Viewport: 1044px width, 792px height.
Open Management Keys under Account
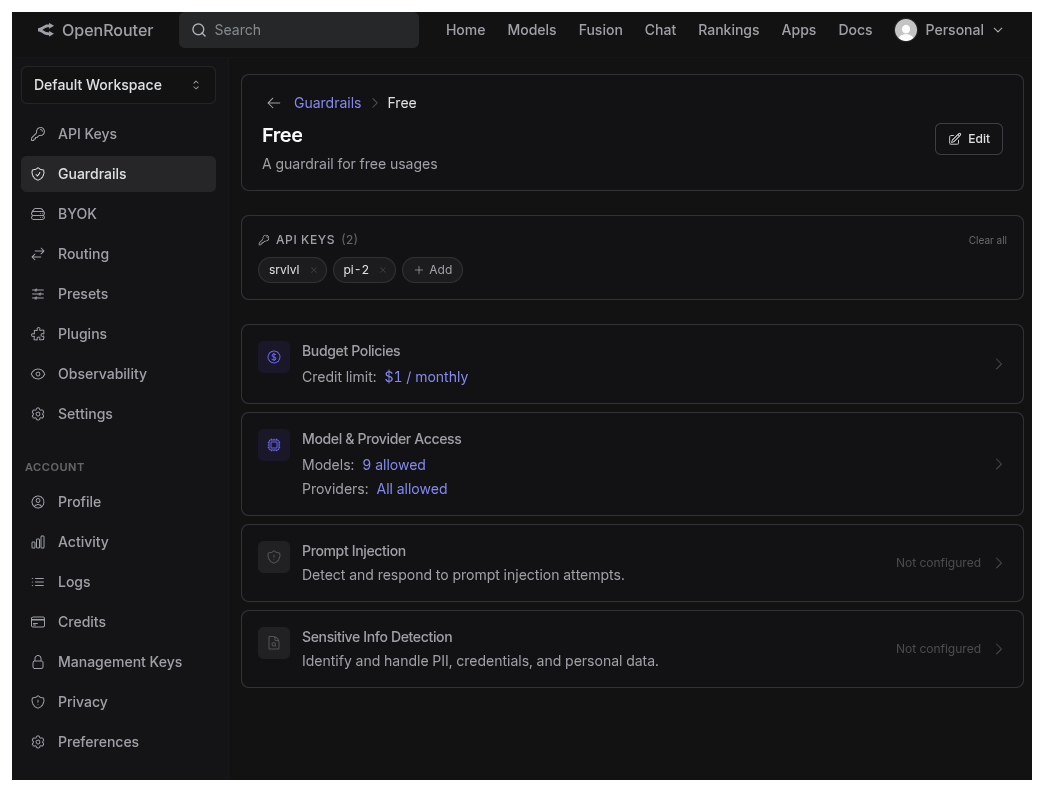coord(119,662)
